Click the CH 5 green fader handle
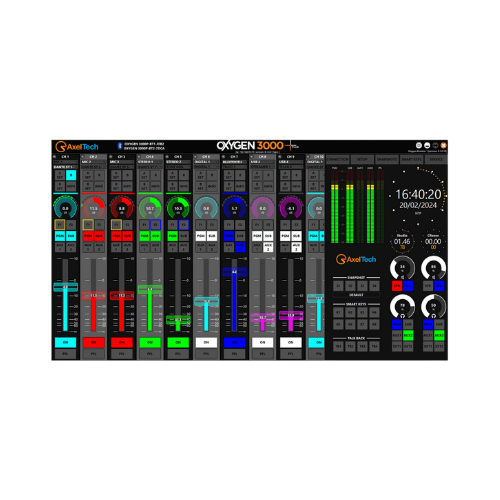500x500 pixels. [x=178, y=320]
